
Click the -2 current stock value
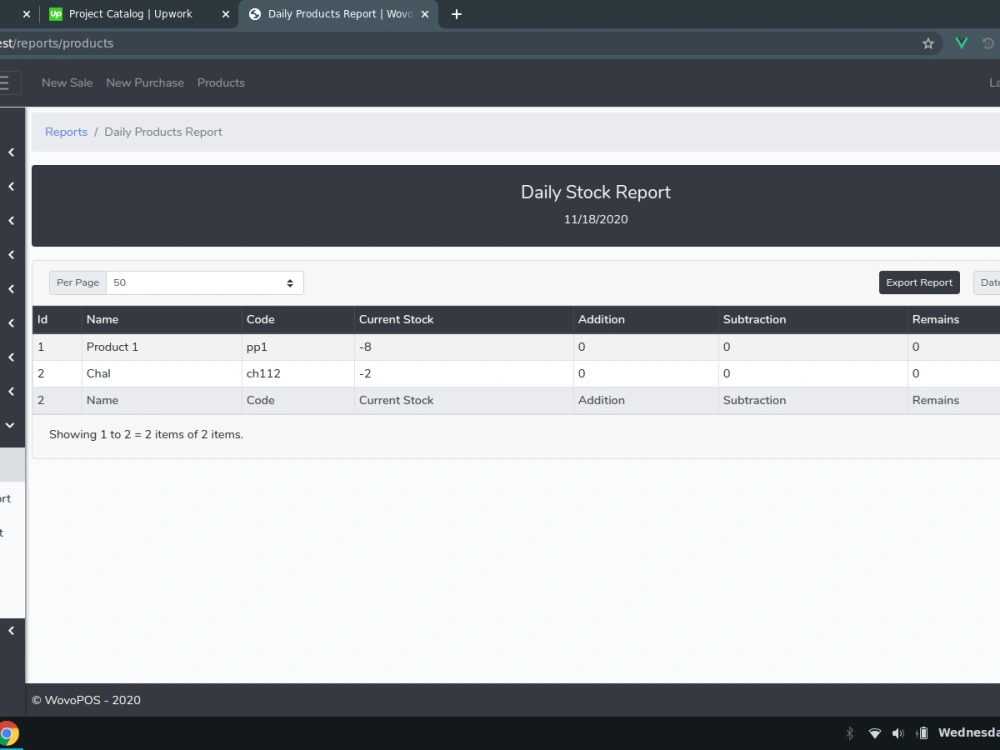point(365,374)
